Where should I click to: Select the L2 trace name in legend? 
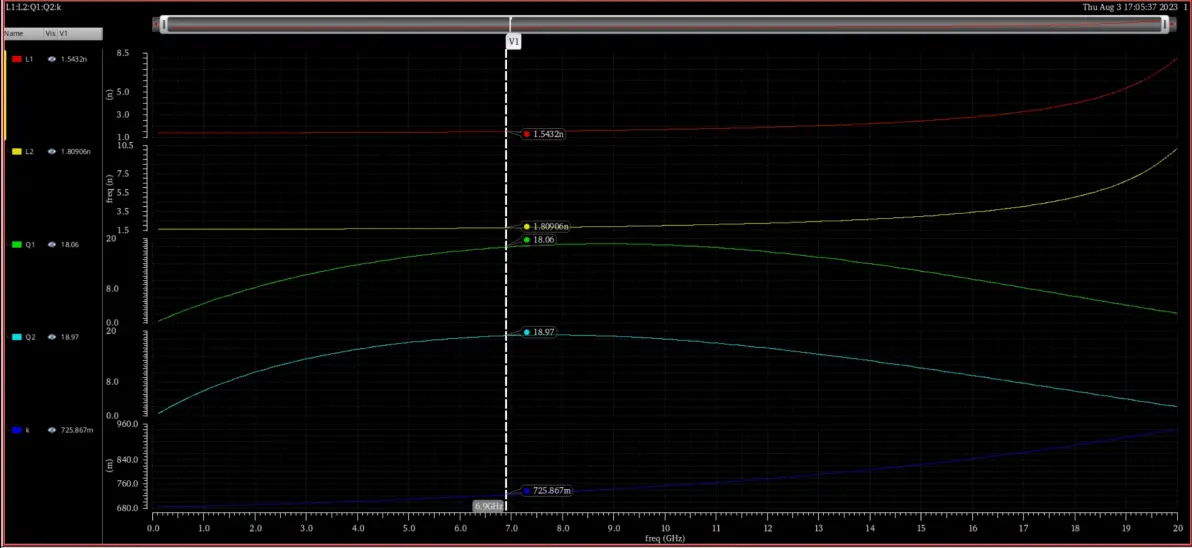tap(30, 151)
